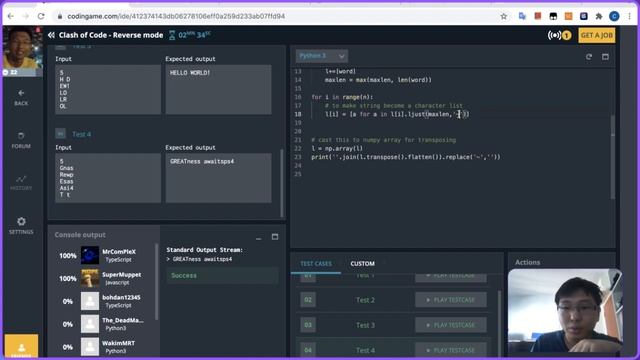Screen dimensions: 640x360
Task: Click the countdown timer display
Action: pos(190,35)
